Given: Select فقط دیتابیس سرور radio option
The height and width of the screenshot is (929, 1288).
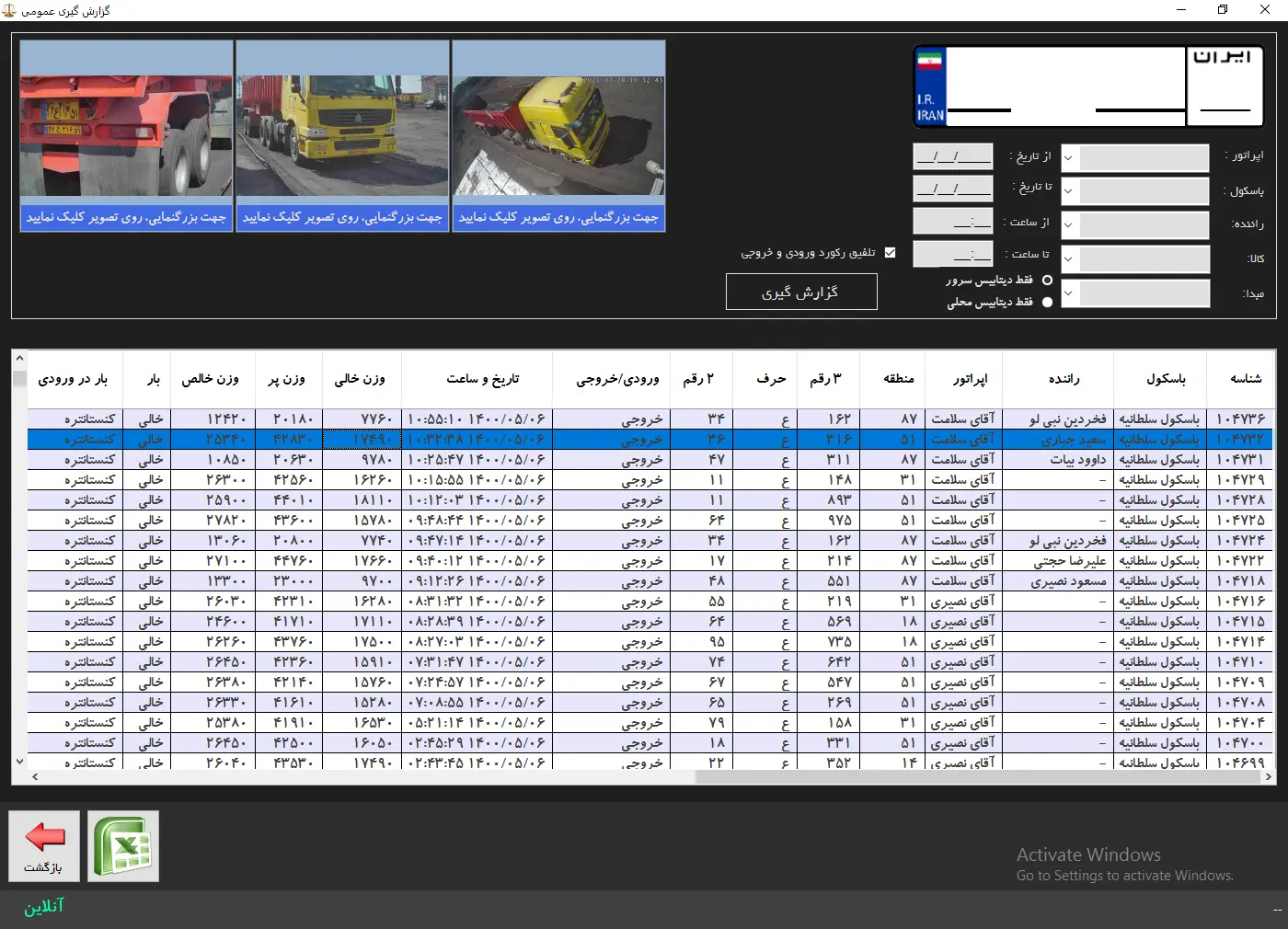Looking at the screenshot, I should pos(1047,281).
